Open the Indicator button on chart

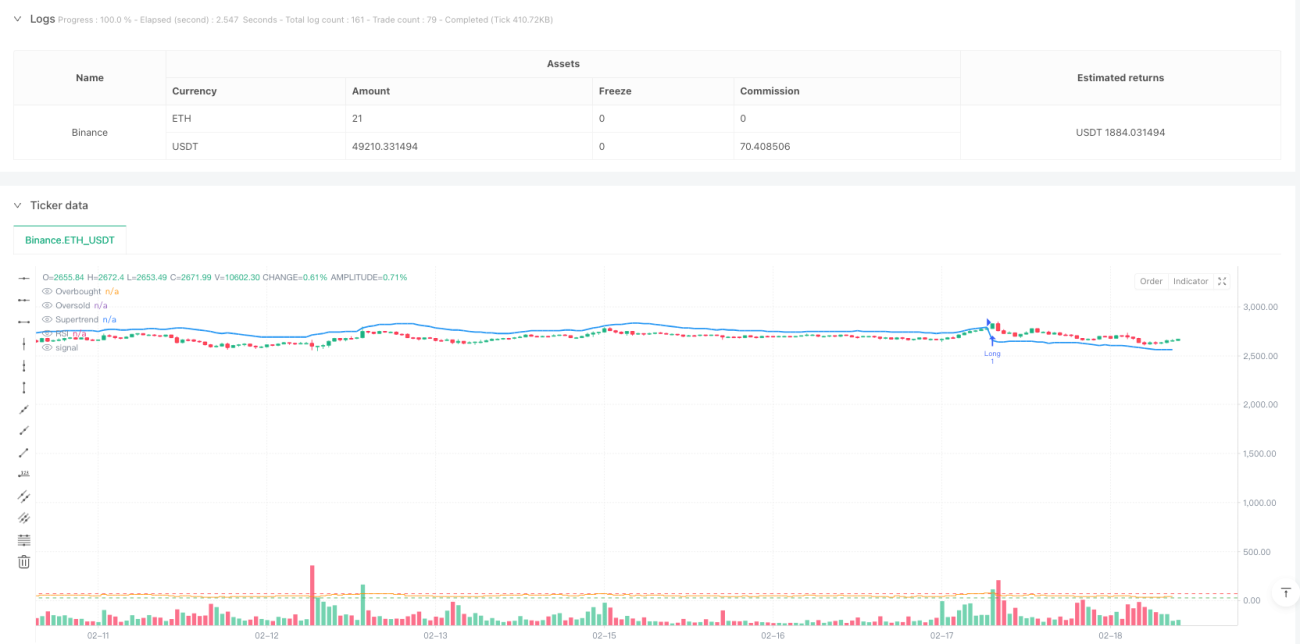click(1190, 281)
